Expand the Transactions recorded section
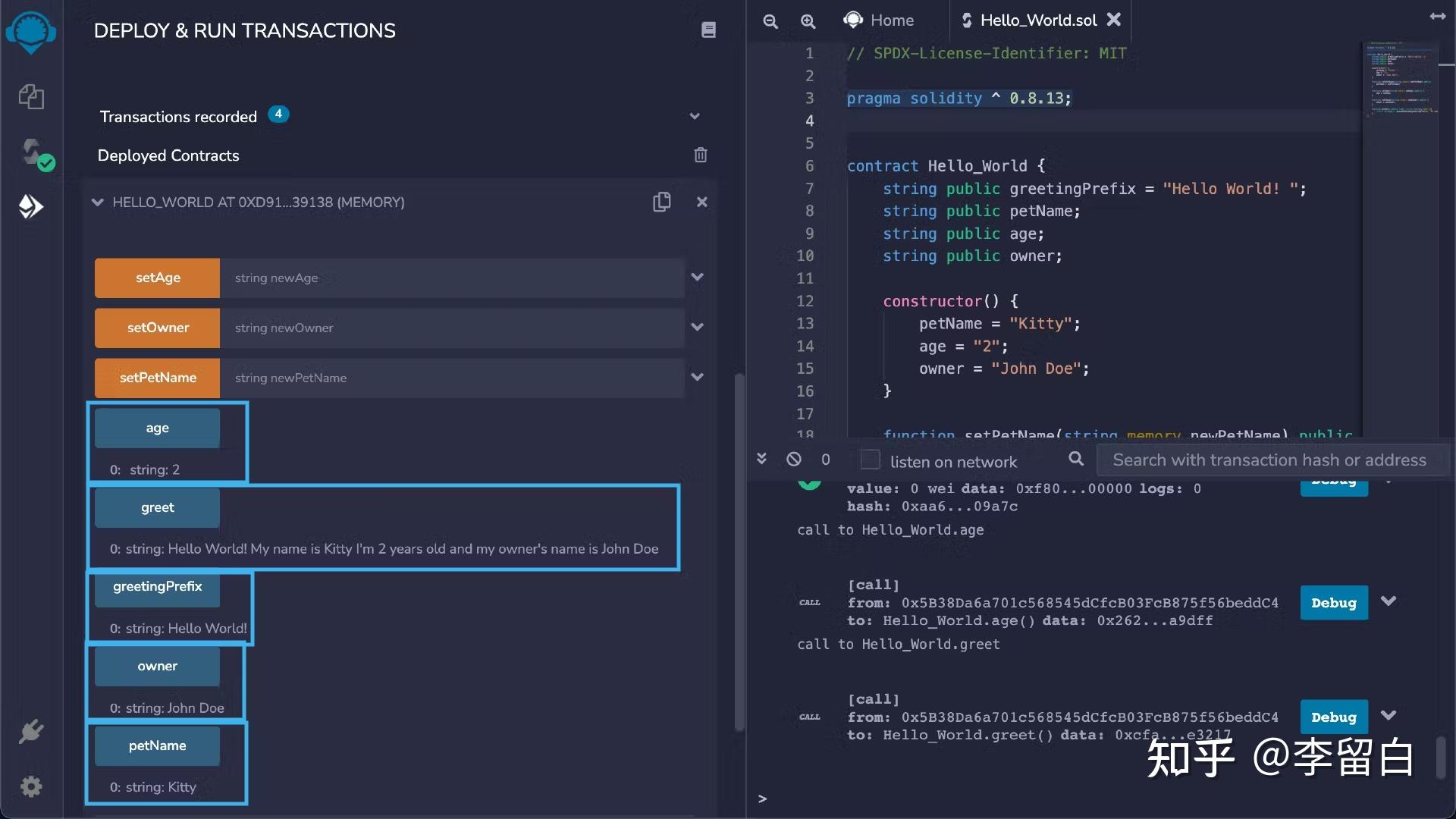 click(x=694, y=116)
